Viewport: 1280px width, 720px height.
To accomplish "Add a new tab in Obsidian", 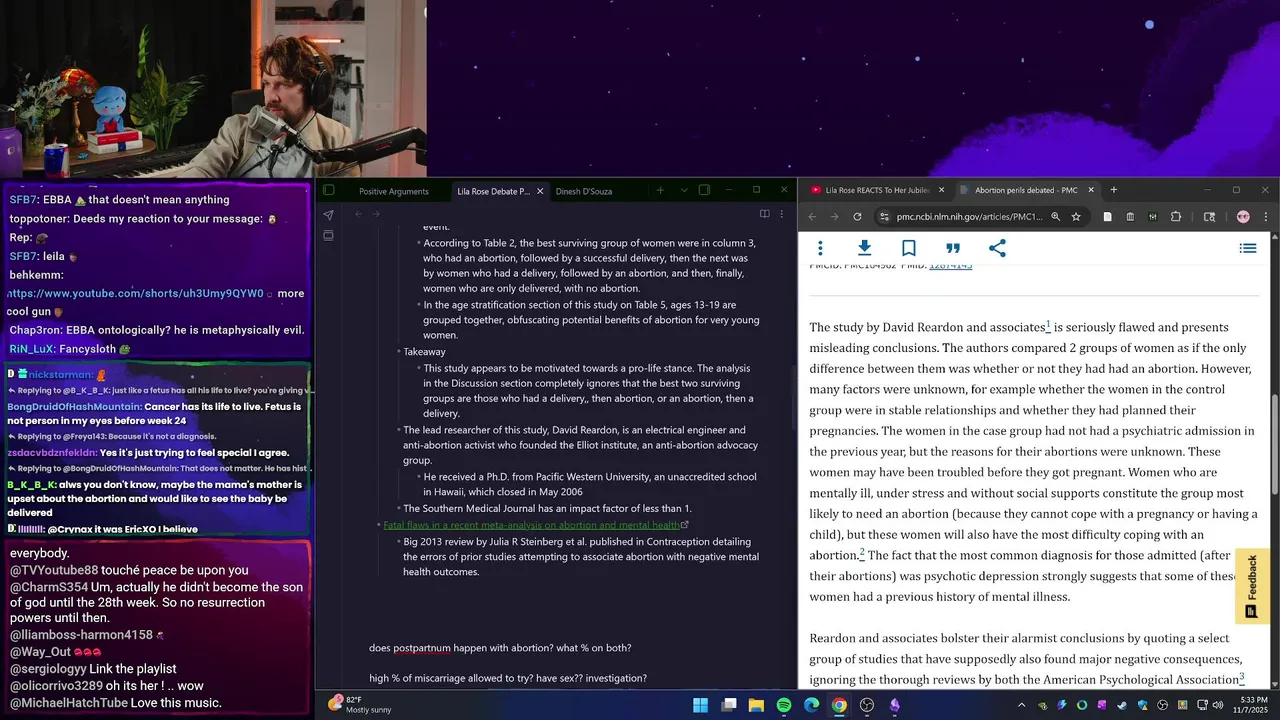I will click(x=660, y=190).
